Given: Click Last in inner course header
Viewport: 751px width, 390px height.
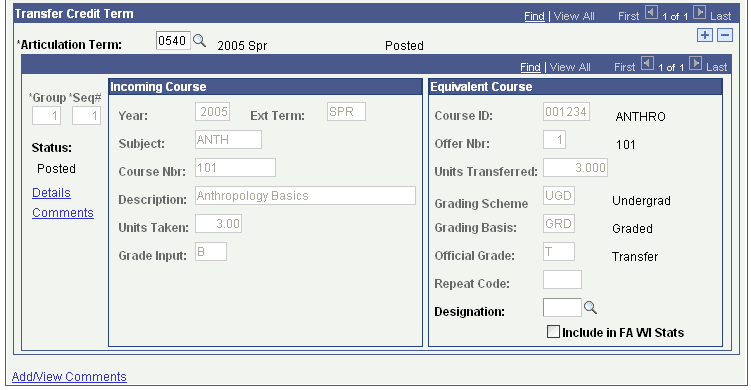Looking at the screenshot, I should click(x=717, y=67).
